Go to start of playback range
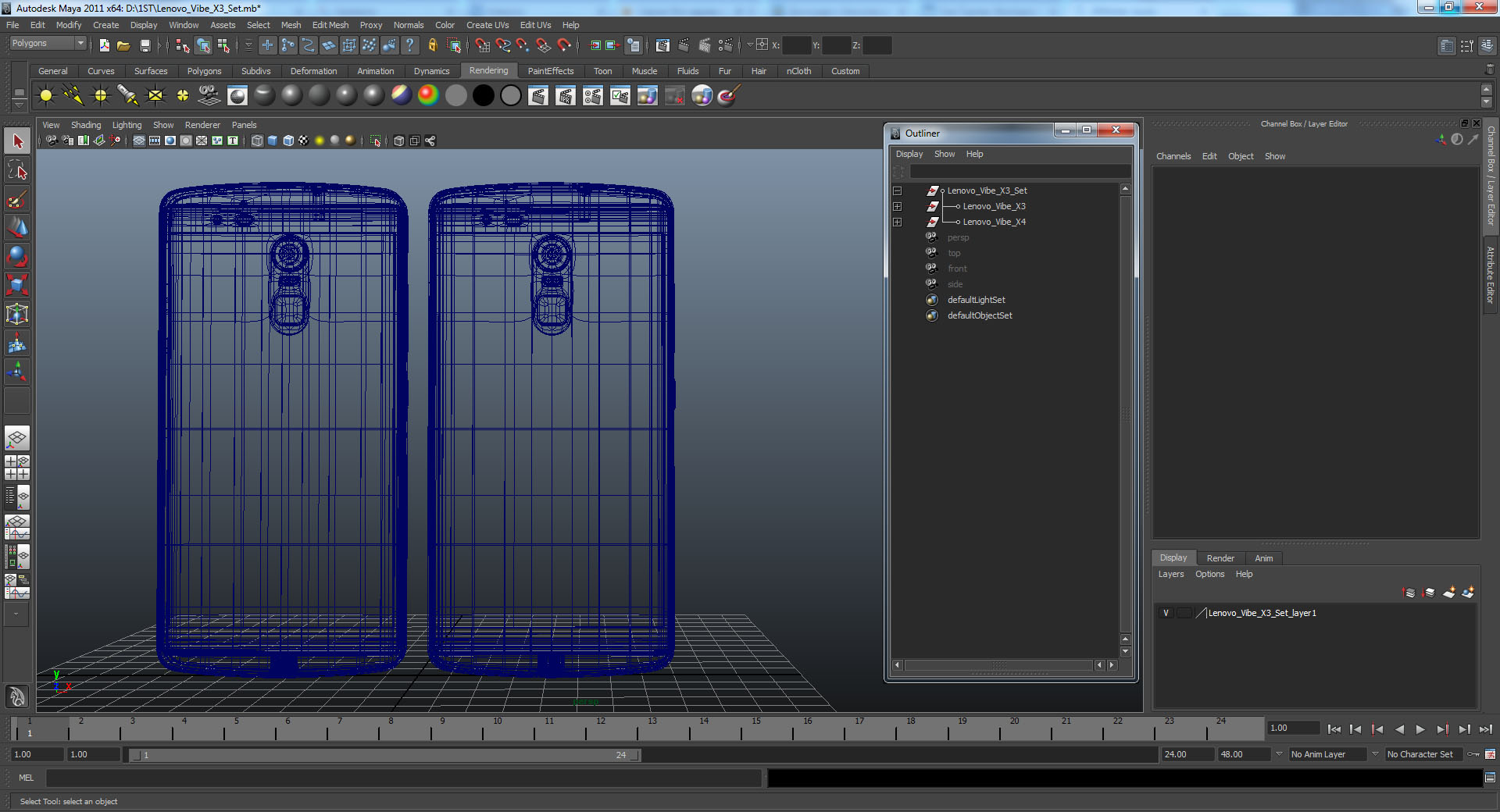 (1334, 729)
